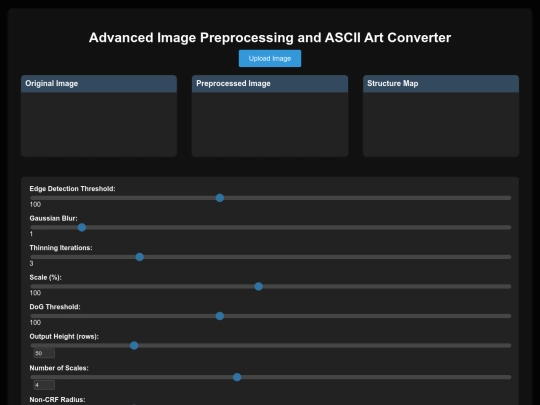Click the far right end of Edge Detection track
Viewport: 540px width, 405px height.
pyautogui.click(x=509, y=198)
